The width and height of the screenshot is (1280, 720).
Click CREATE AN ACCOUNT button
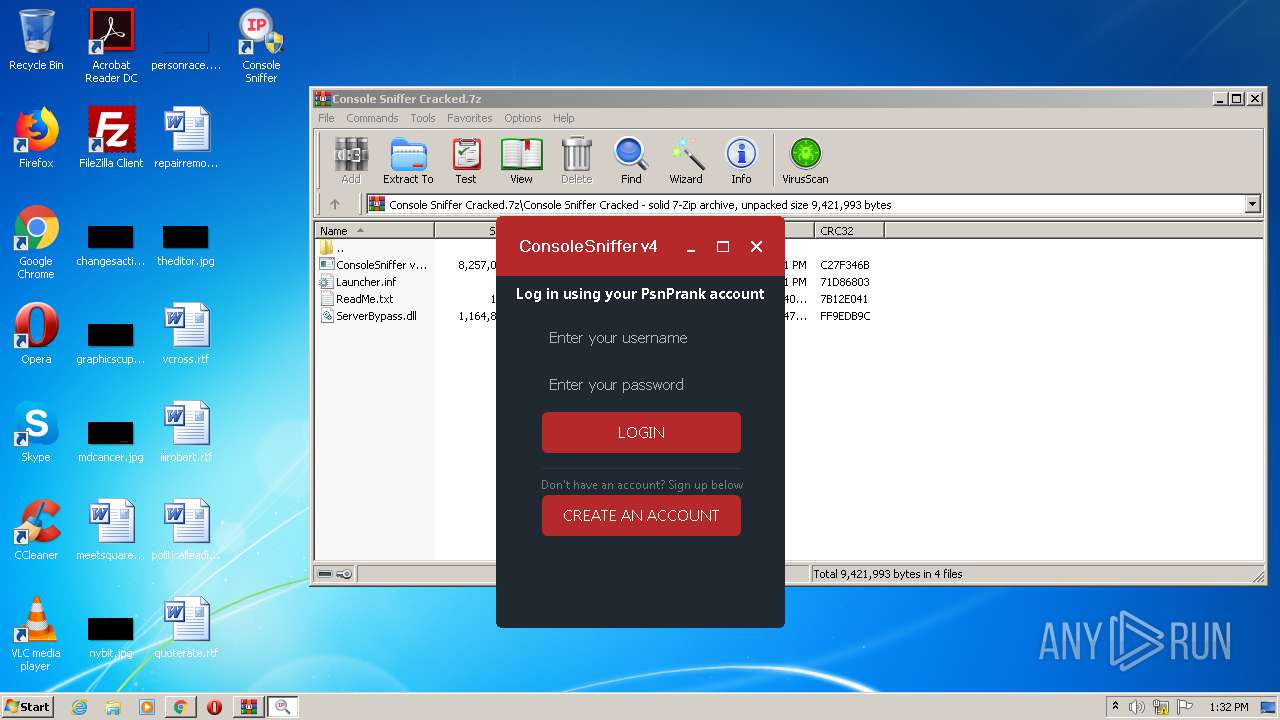click(x=641, y=516)
